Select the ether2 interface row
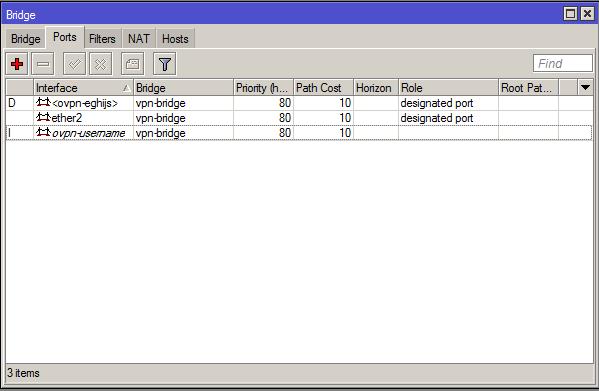Image resolution: width=599 pixels, height=391 pixels. (x=299, y=118)
